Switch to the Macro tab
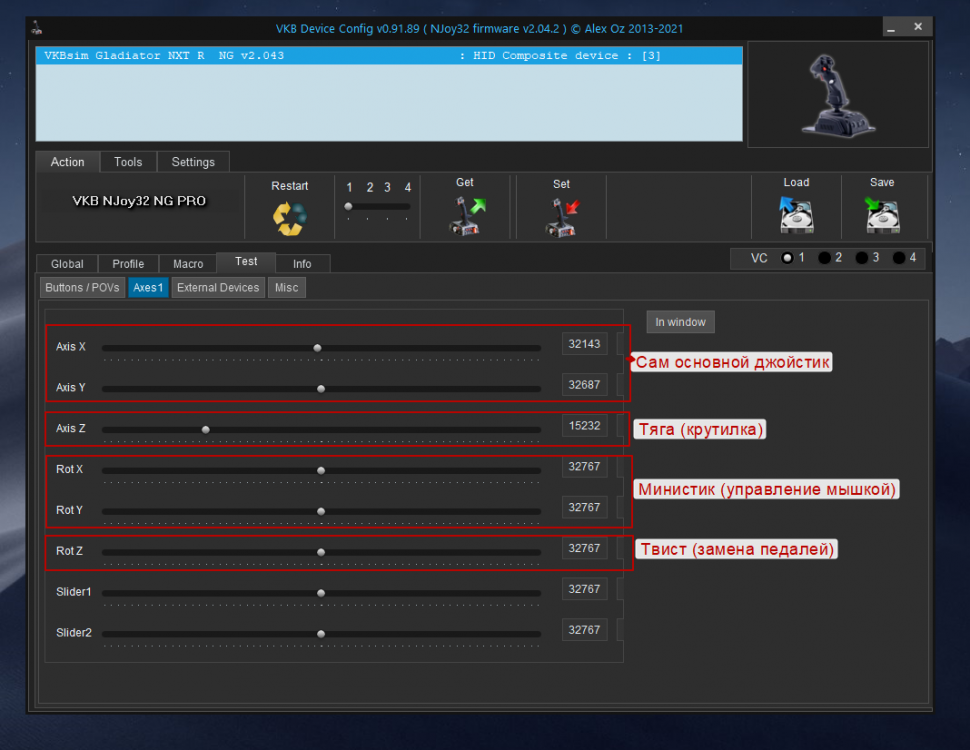This screenshot has width=970, height=750. pos(188,264)
